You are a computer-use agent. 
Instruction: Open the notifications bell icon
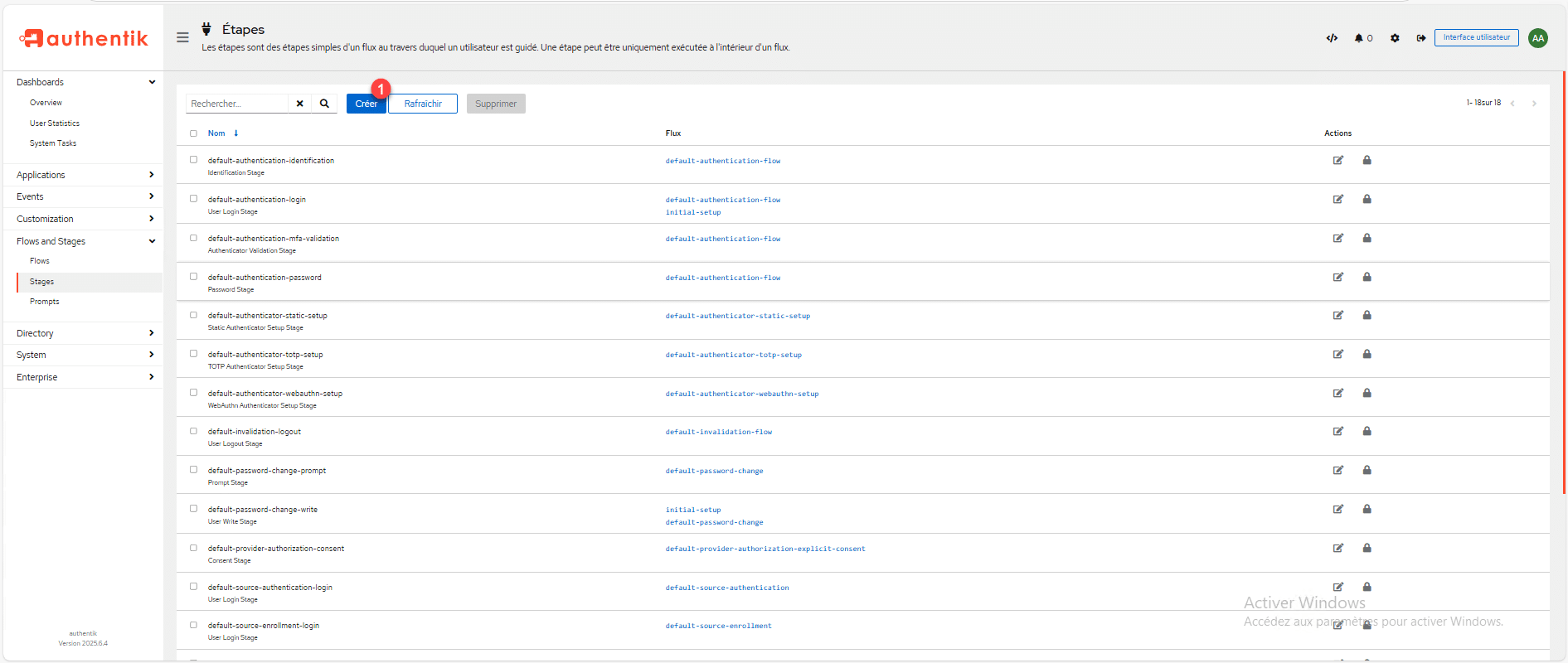[x=1359, y=38]
